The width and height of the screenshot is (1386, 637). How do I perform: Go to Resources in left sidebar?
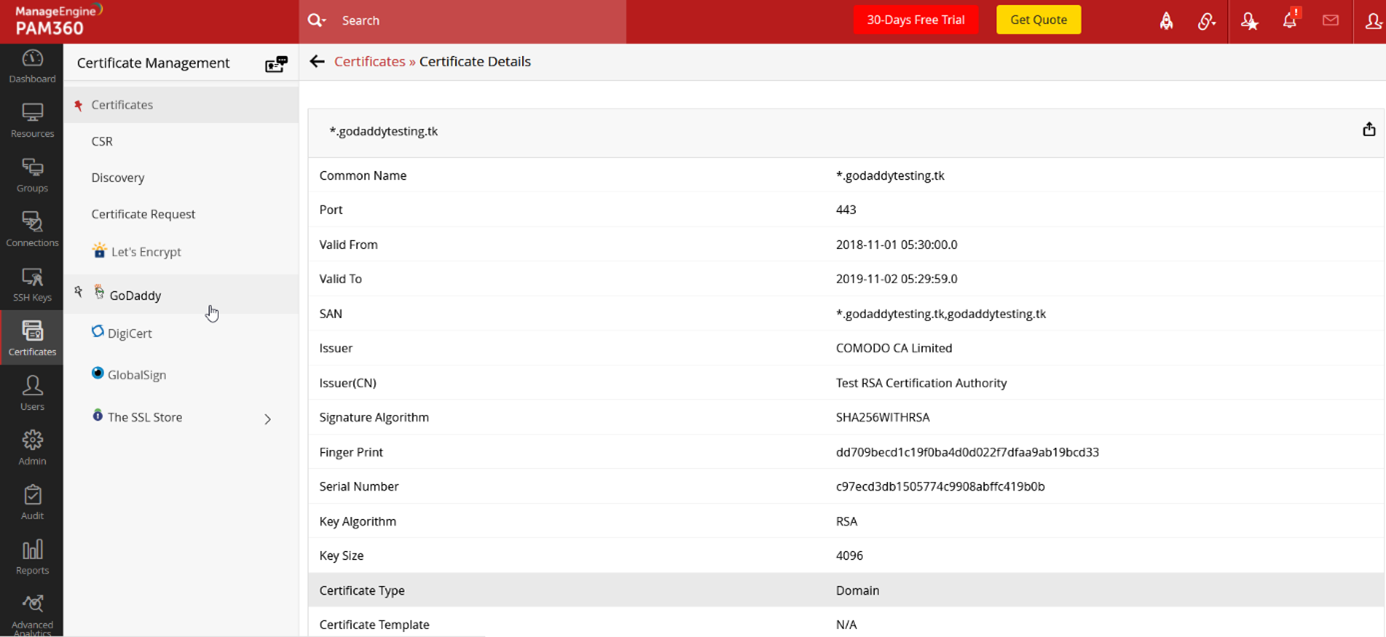[x=32, y=120]
